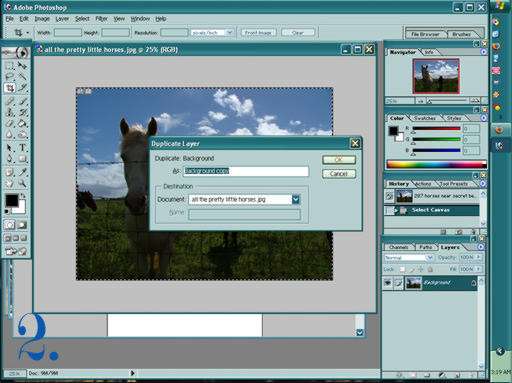
Task: Enable Lock position in Layers panel
Action: coord(421,269)
